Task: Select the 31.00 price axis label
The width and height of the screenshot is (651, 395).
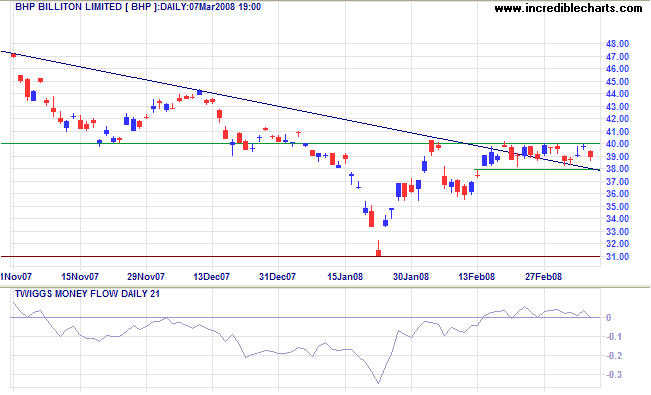Action: [617, 257]
